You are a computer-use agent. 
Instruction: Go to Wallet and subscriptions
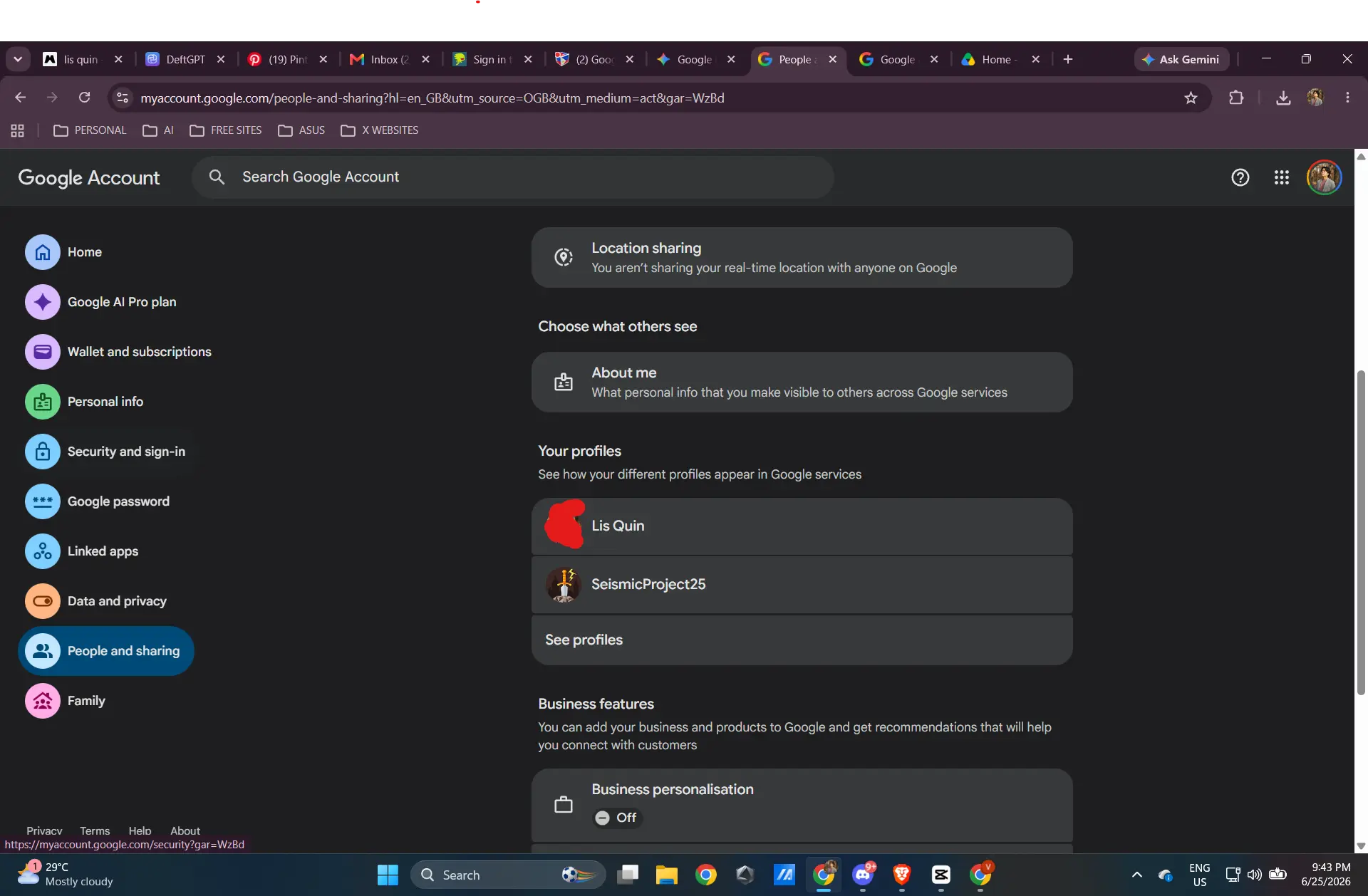[x=119, y=352]
